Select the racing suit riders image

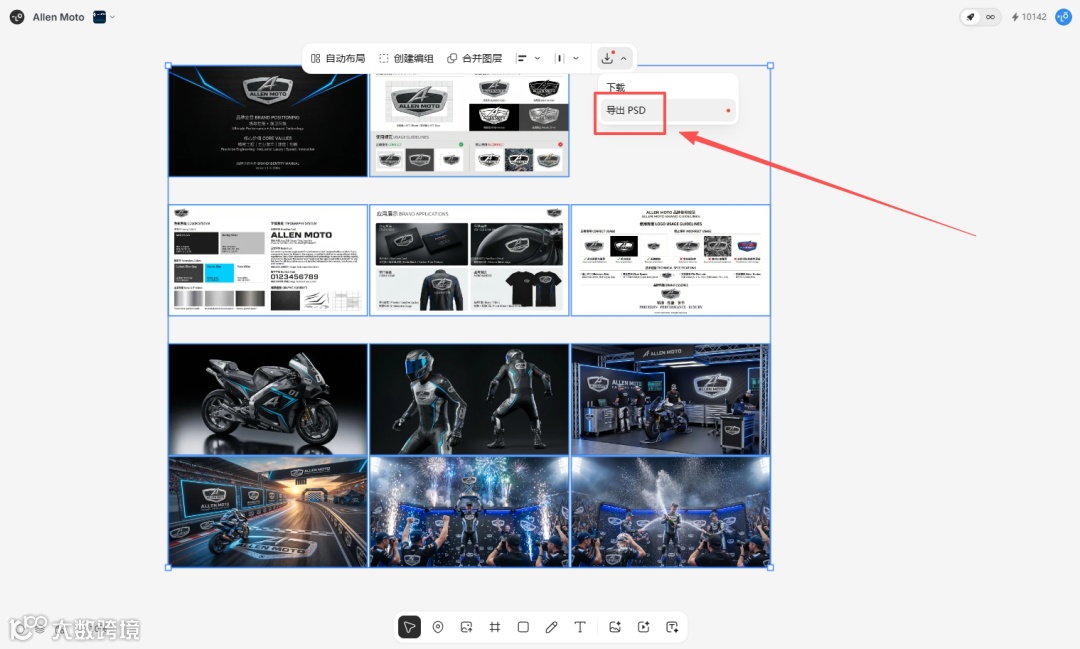point(469,400)
